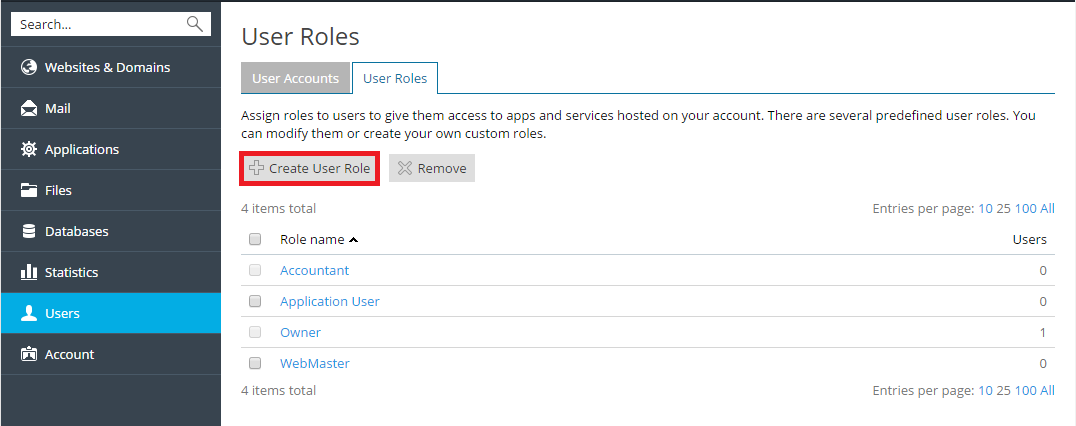Toggle the select-all checkbox in table header
Image resolution: width=1076 pixels, height=426 pixels.
pyautogui.click(x=255, y=239)
